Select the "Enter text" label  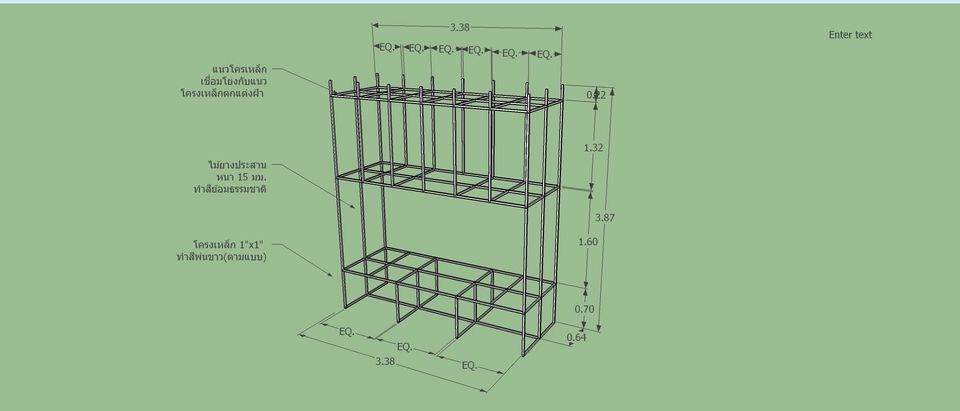coord(850,35)
